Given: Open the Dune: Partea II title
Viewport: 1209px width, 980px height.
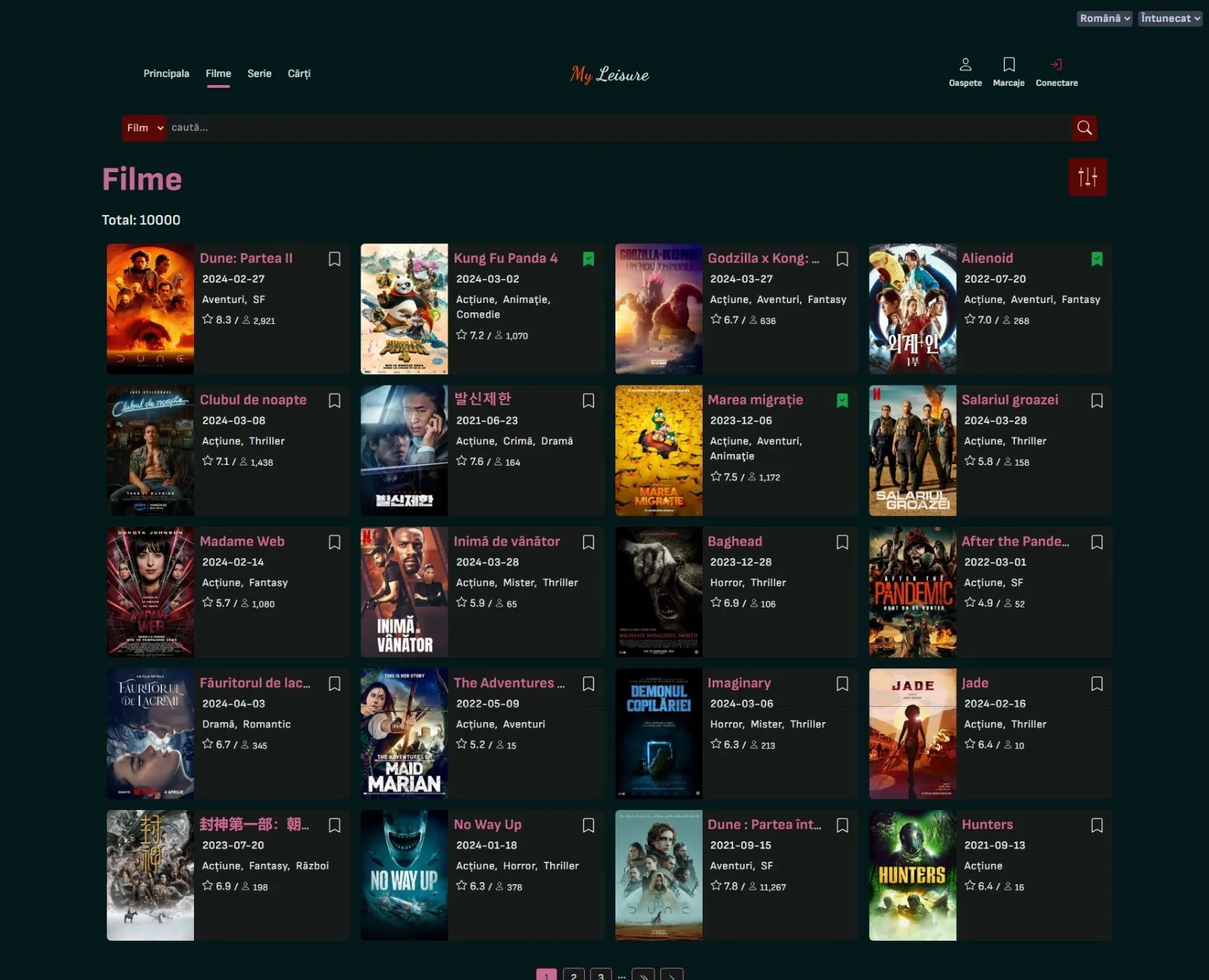Looking at the screenshot, I should [x=246, y=258].
